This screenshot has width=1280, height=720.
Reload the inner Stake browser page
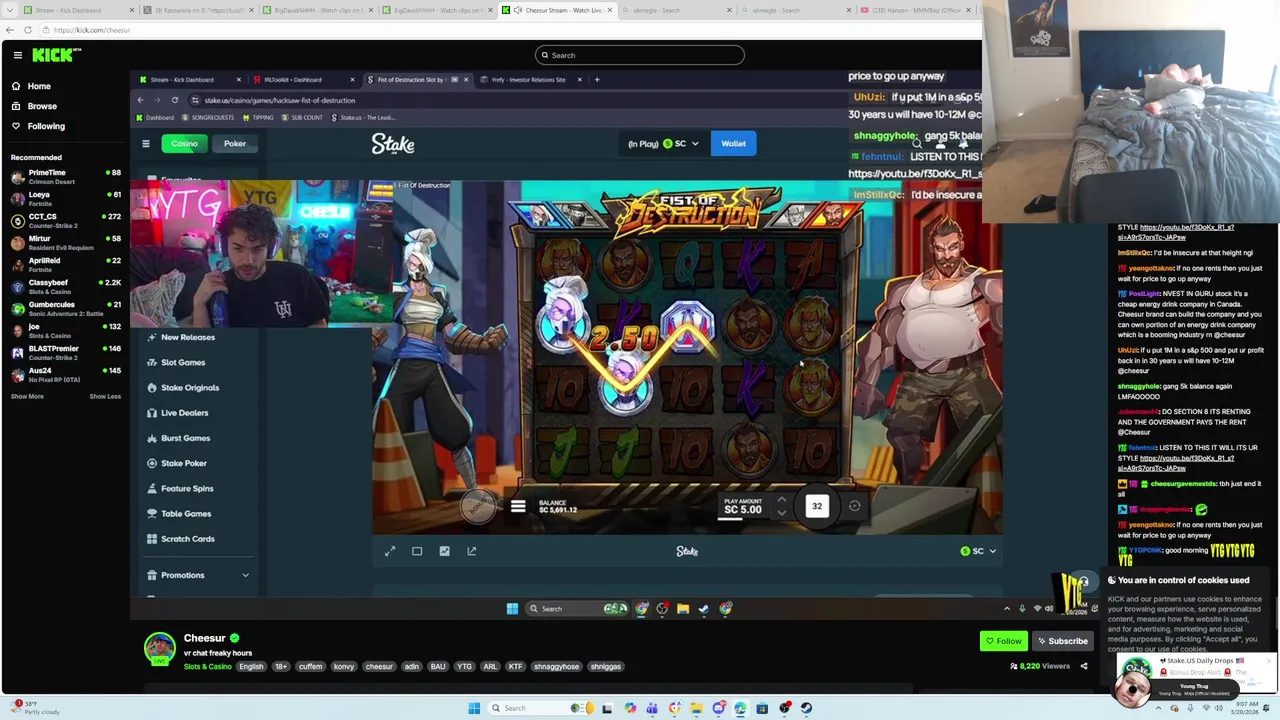pyautogui.click(x=174, y=100)
